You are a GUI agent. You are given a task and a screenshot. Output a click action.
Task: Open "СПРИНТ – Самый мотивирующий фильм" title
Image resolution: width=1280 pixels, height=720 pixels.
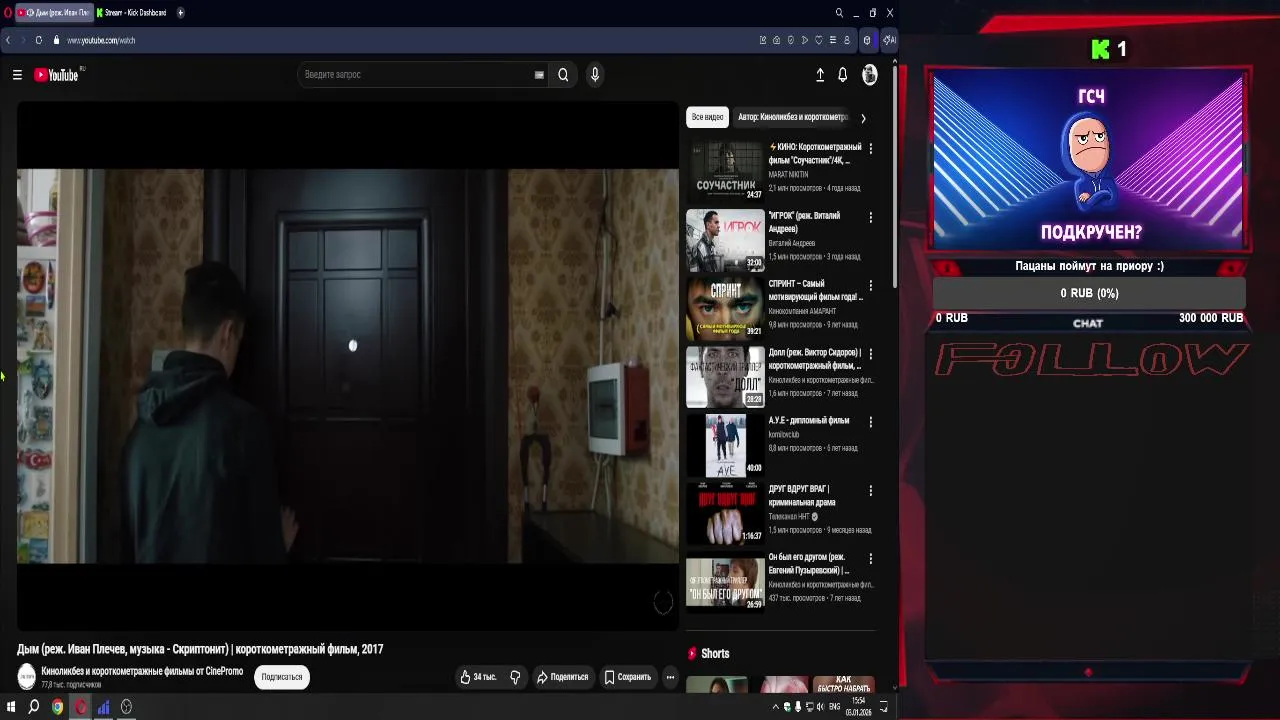point(815,290)
